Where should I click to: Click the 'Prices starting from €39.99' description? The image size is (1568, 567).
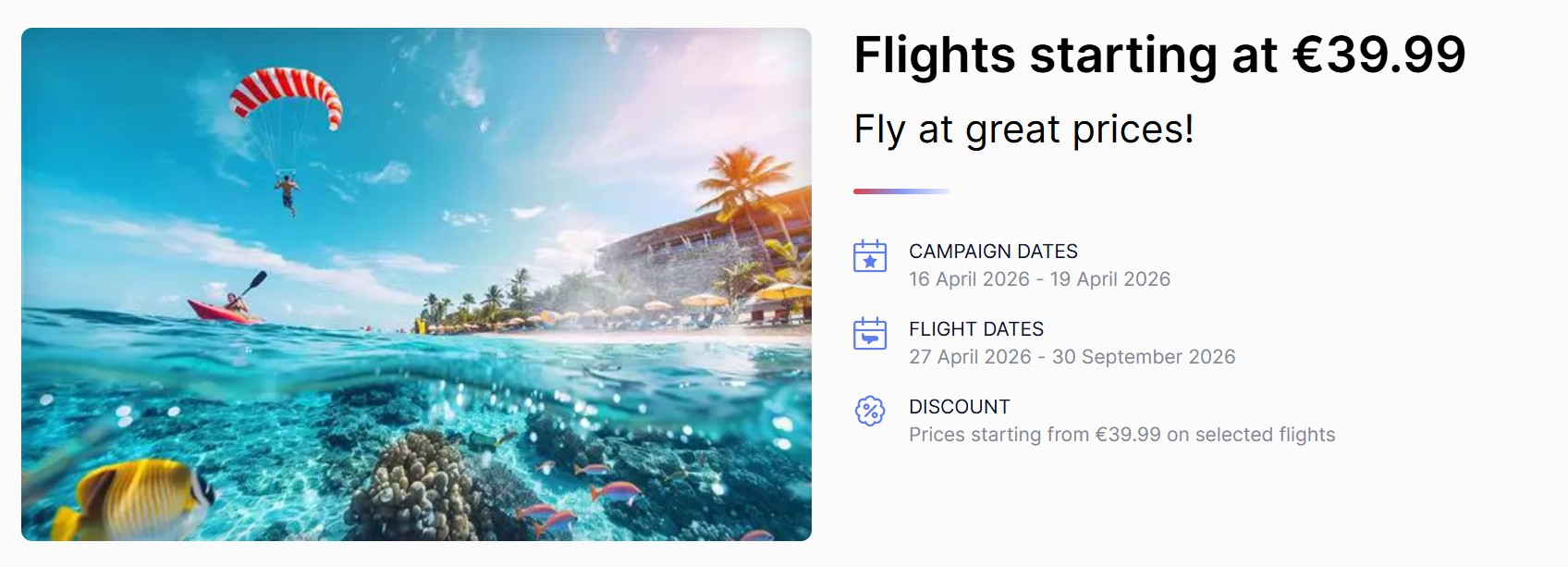click(x=1121, y=435)
